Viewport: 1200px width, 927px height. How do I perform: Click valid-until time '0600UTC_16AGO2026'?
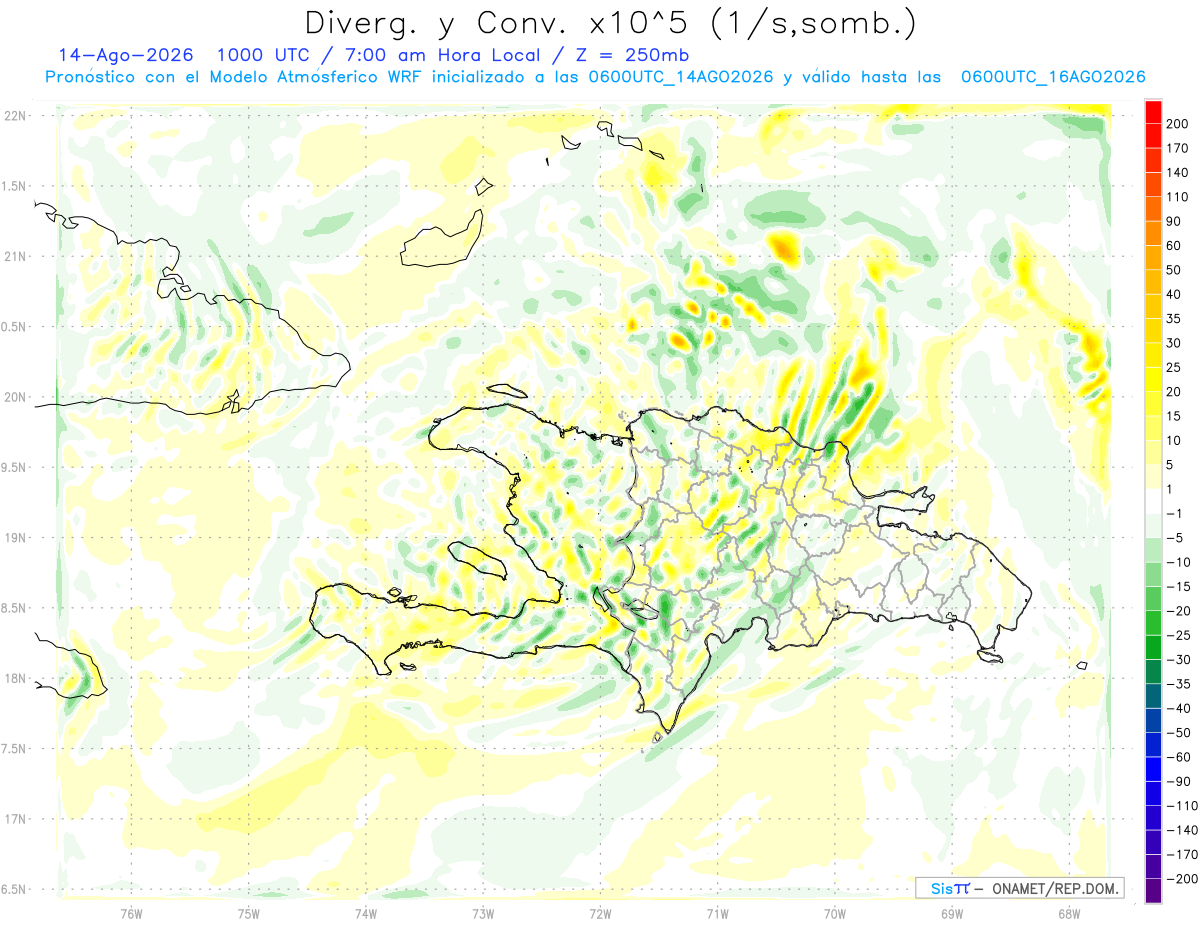click(x=1052, y=77)
